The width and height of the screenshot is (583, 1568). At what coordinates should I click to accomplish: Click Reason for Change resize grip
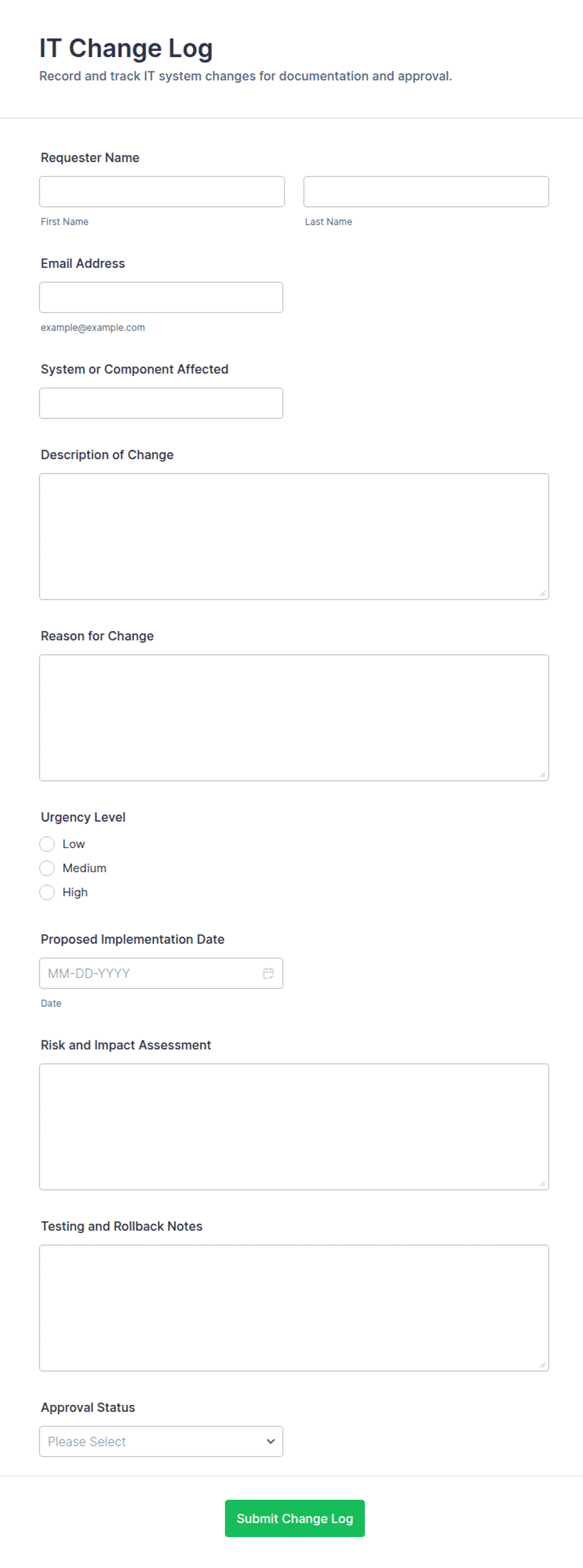tap(542, 774)
